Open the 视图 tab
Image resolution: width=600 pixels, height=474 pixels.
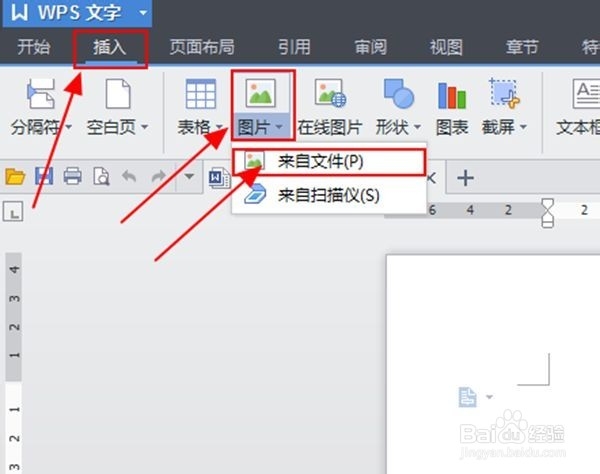(446, 47)
